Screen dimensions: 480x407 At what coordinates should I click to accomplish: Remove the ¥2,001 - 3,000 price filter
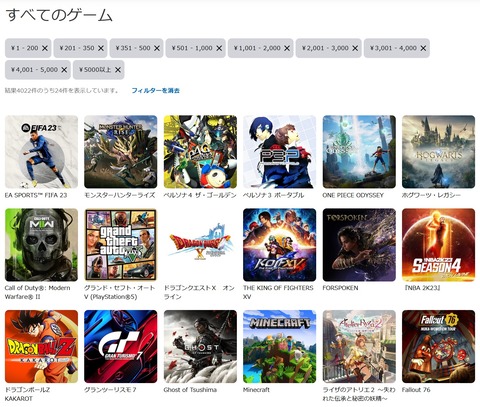pos(355,48)
